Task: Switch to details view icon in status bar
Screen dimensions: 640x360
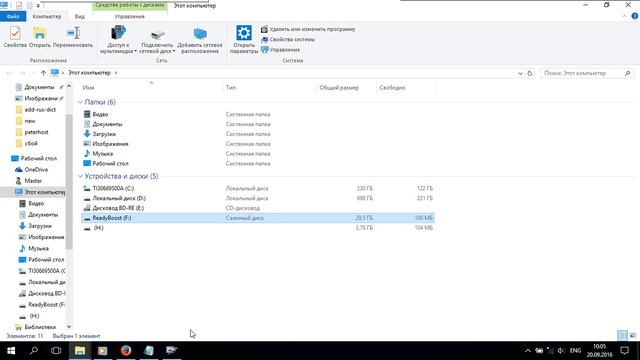Action: (x=622, y=336)
